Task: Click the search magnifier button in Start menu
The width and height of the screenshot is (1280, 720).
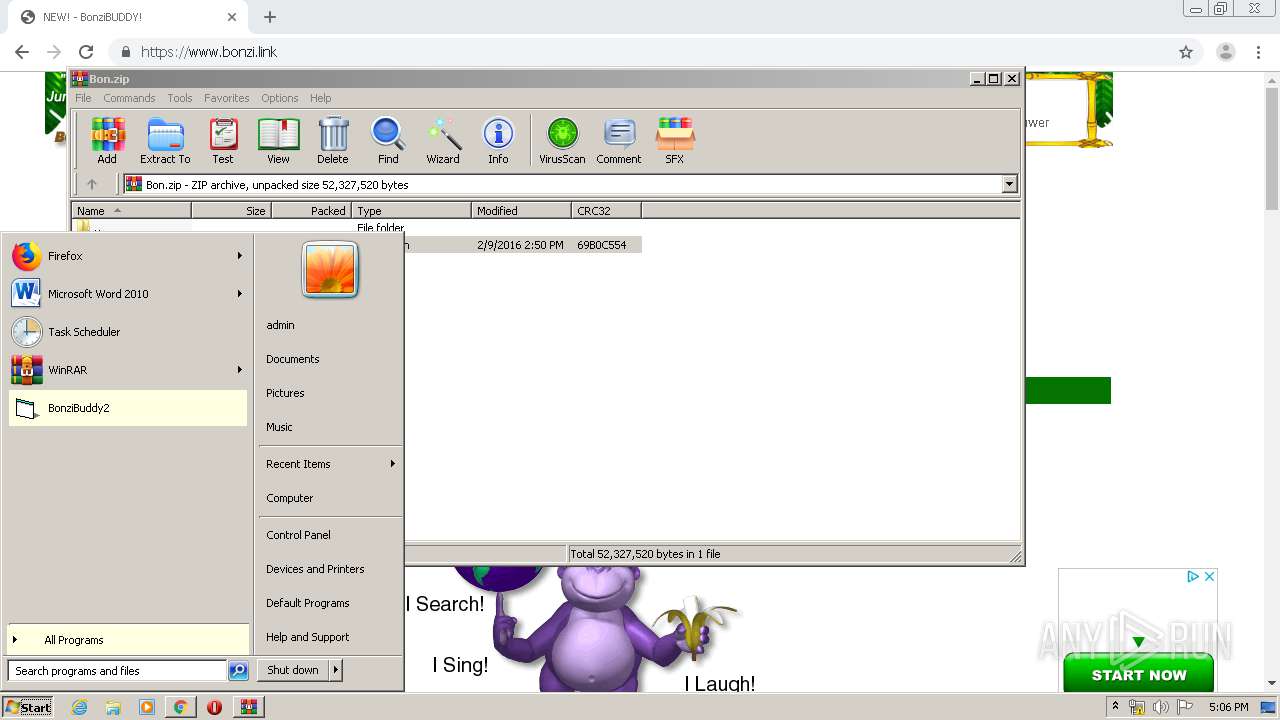Action: tap(238, 671)
